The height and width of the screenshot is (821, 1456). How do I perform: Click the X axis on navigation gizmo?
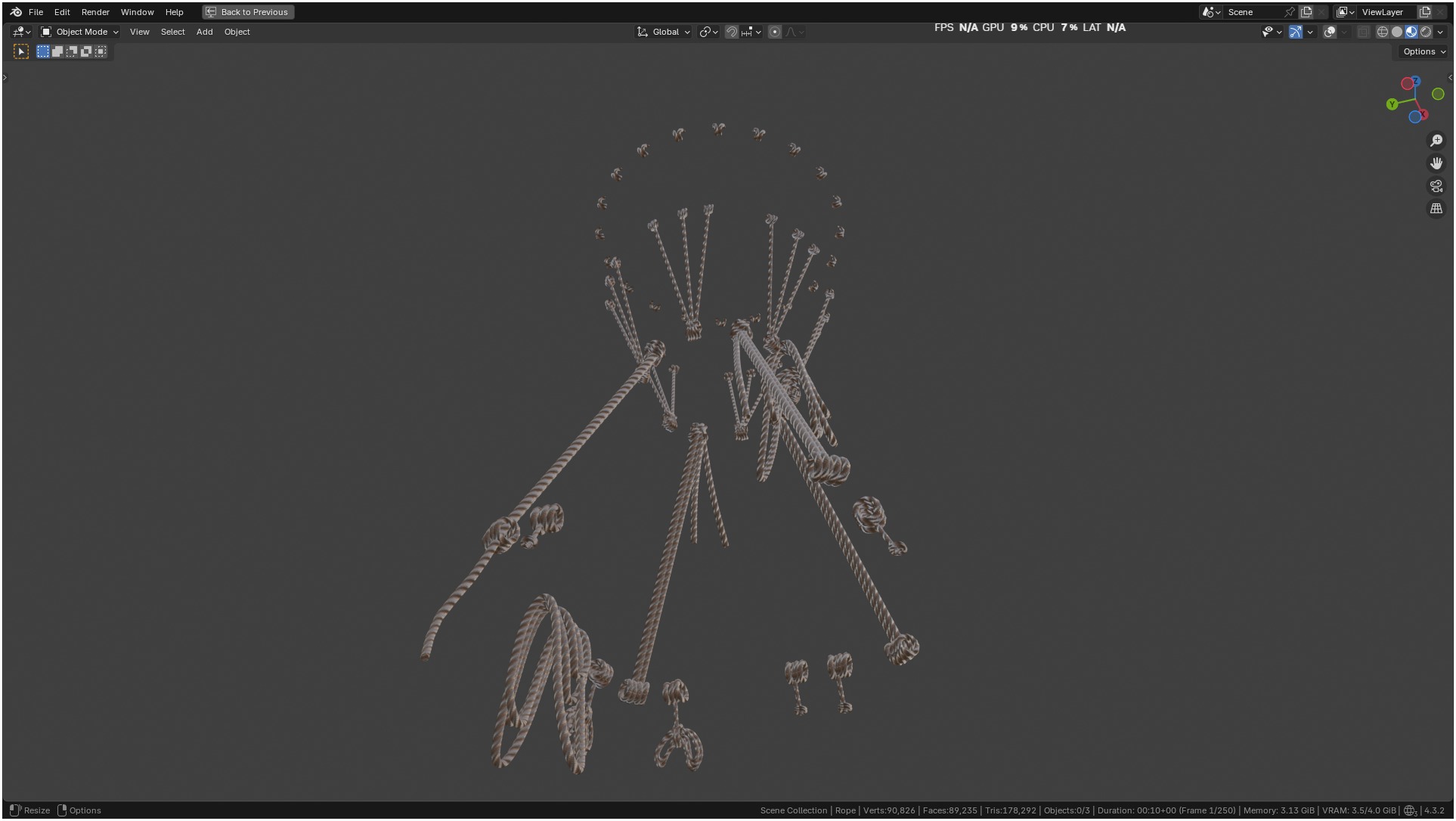click(x=1423, y=114)
